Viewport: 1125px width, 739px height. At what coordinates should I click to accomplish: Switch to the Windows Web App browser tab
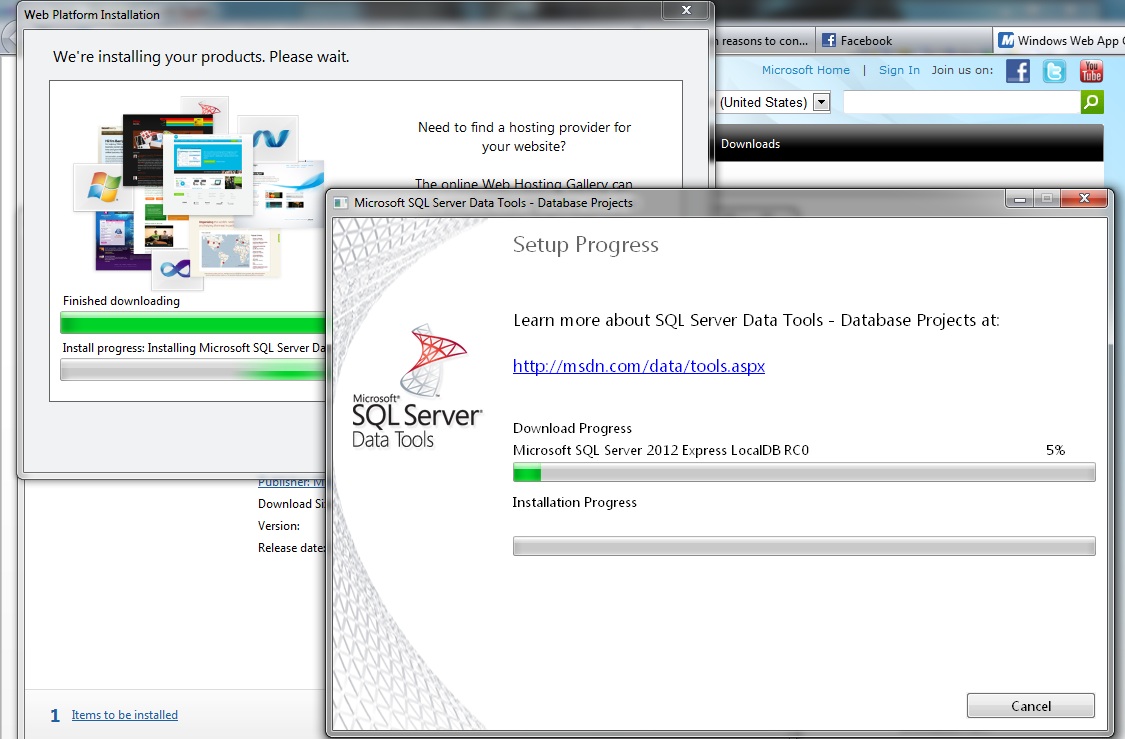click(x=1059, y=41)
